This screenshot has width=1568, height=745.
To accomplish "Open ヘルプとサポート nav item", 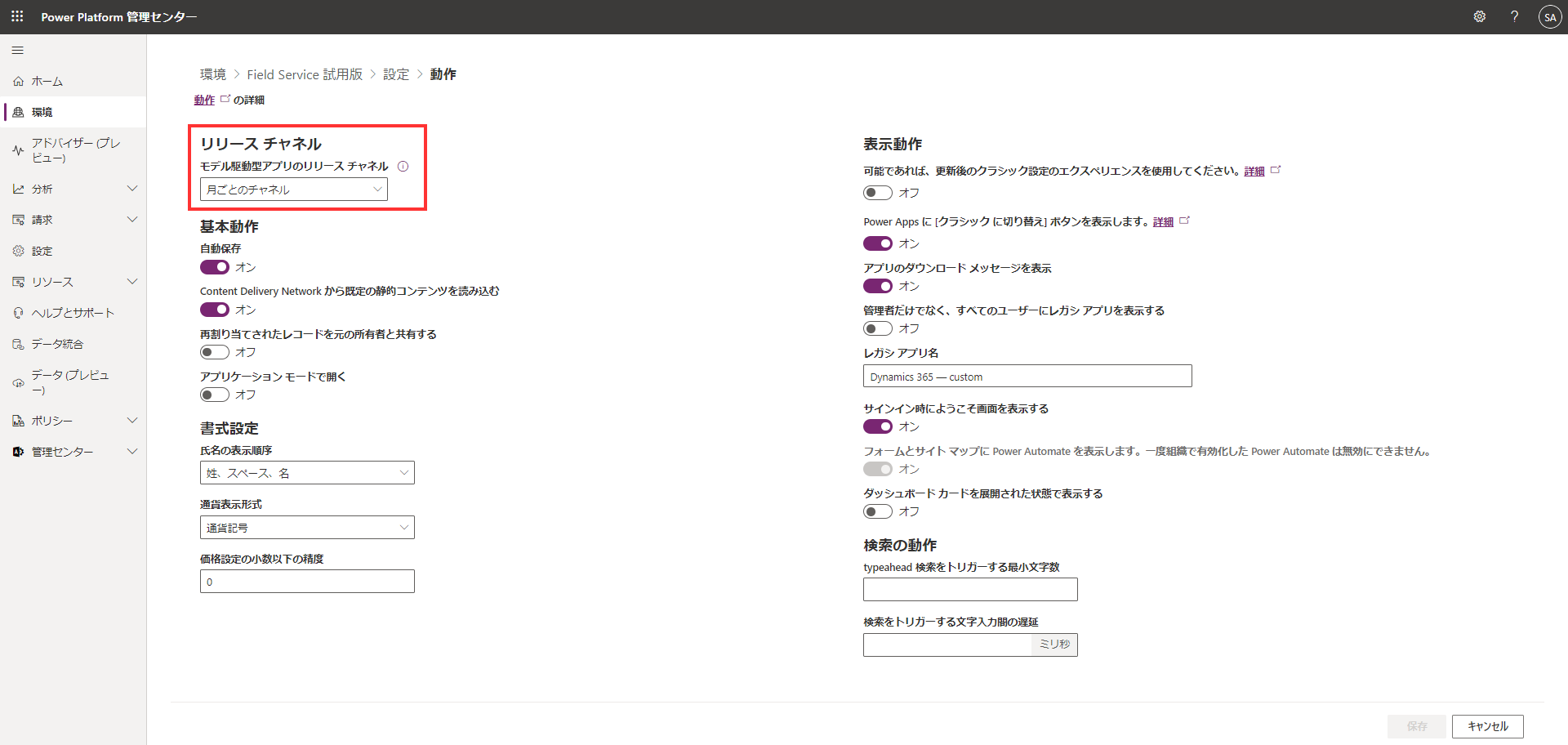I will pos(73,313).
